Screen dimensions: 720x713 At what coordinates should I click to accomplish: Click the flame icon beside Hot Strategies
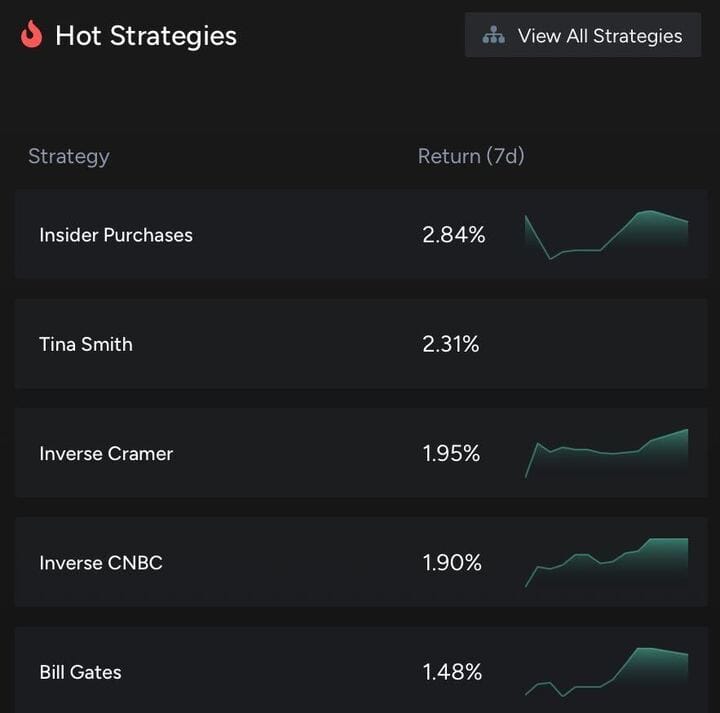(x=32, y=35)
